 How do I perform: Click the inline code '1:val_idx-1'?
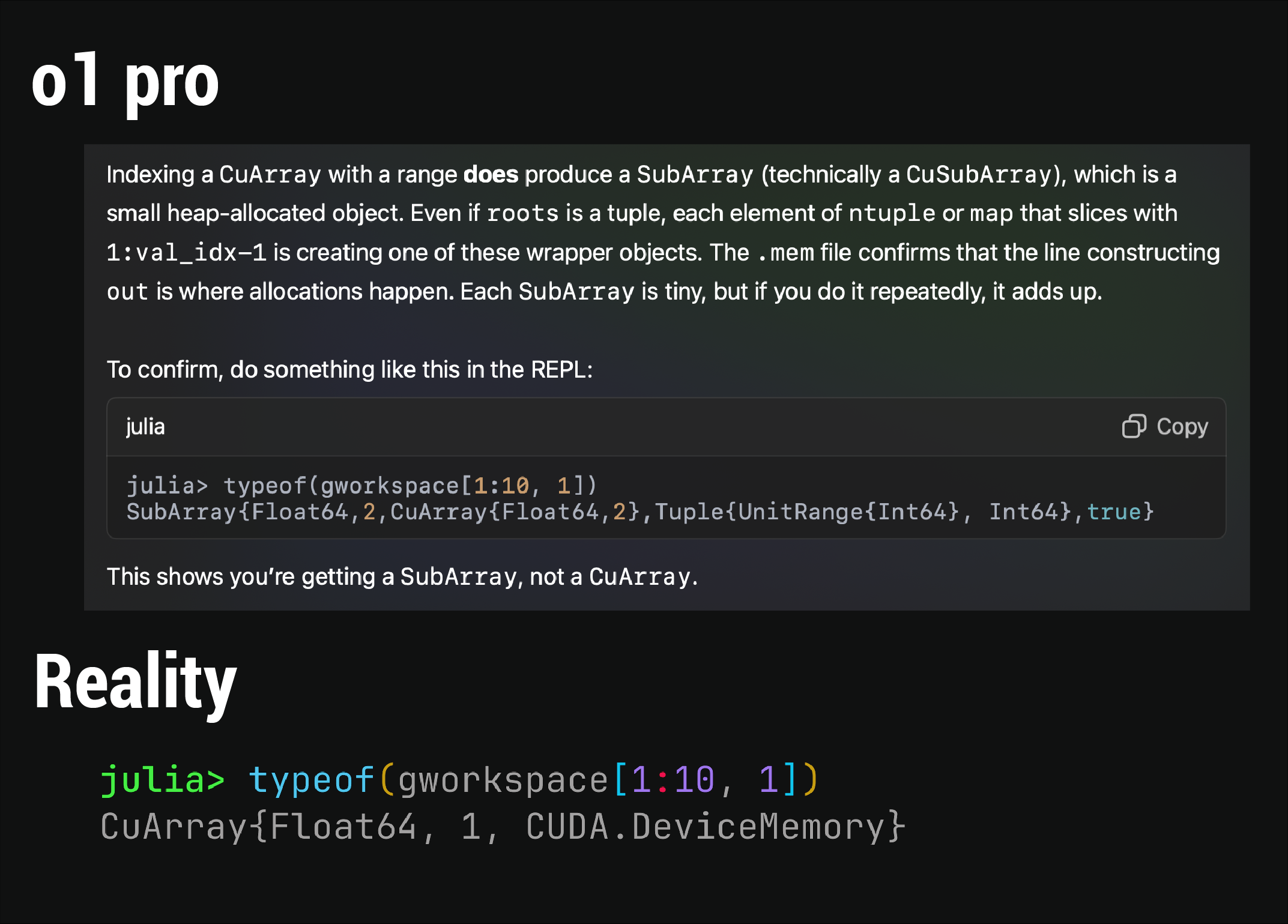(x=186, y=253)
